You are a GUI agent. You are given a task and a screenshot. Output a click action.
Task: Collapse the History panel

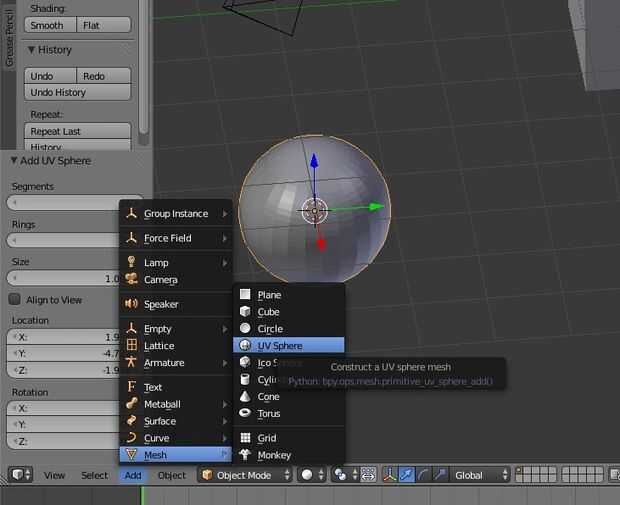[x=31, y=50]
